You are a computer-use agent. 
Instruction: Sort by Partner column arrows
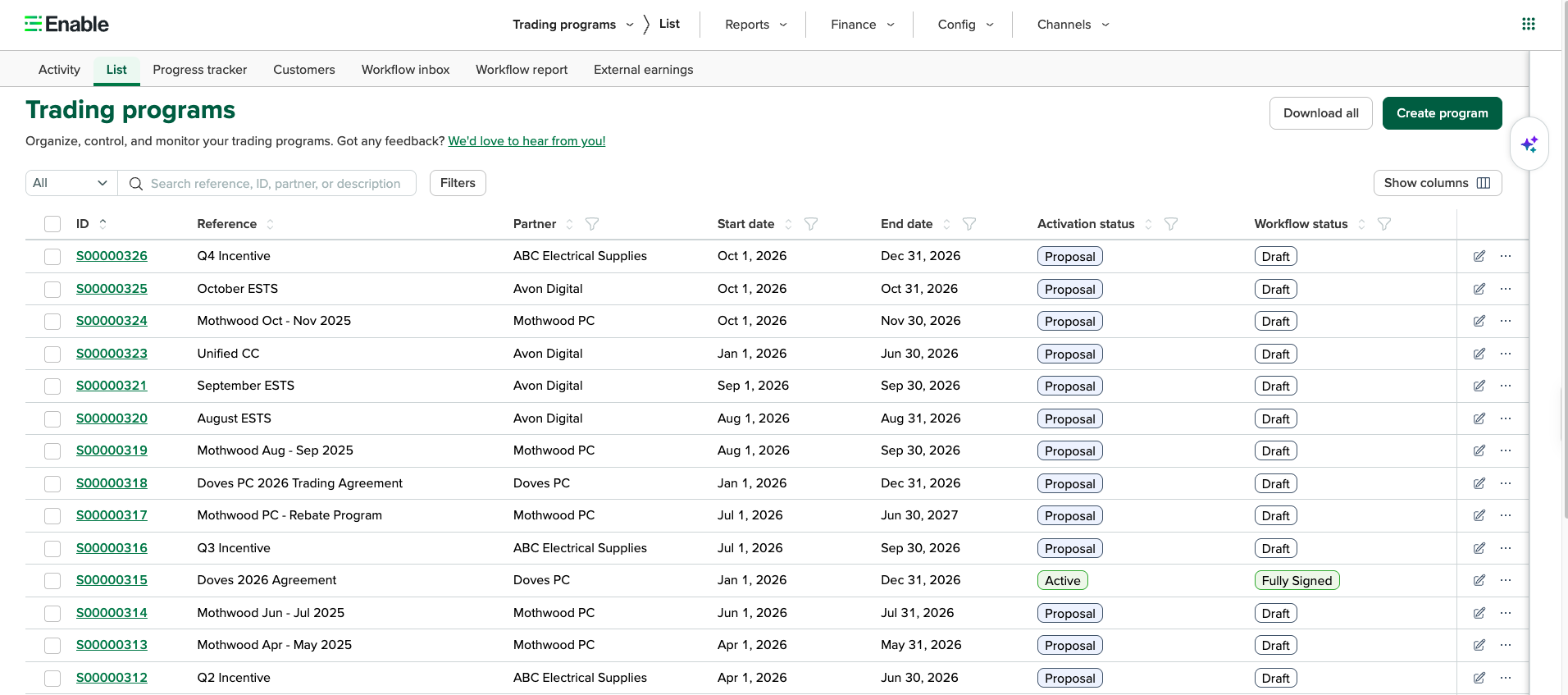[x=570, y=224]
